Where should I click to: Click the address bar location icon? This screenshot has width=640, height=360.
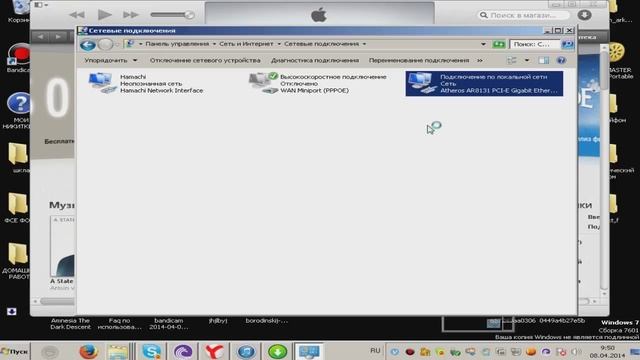pyautogui.click(x=130, y=44)
